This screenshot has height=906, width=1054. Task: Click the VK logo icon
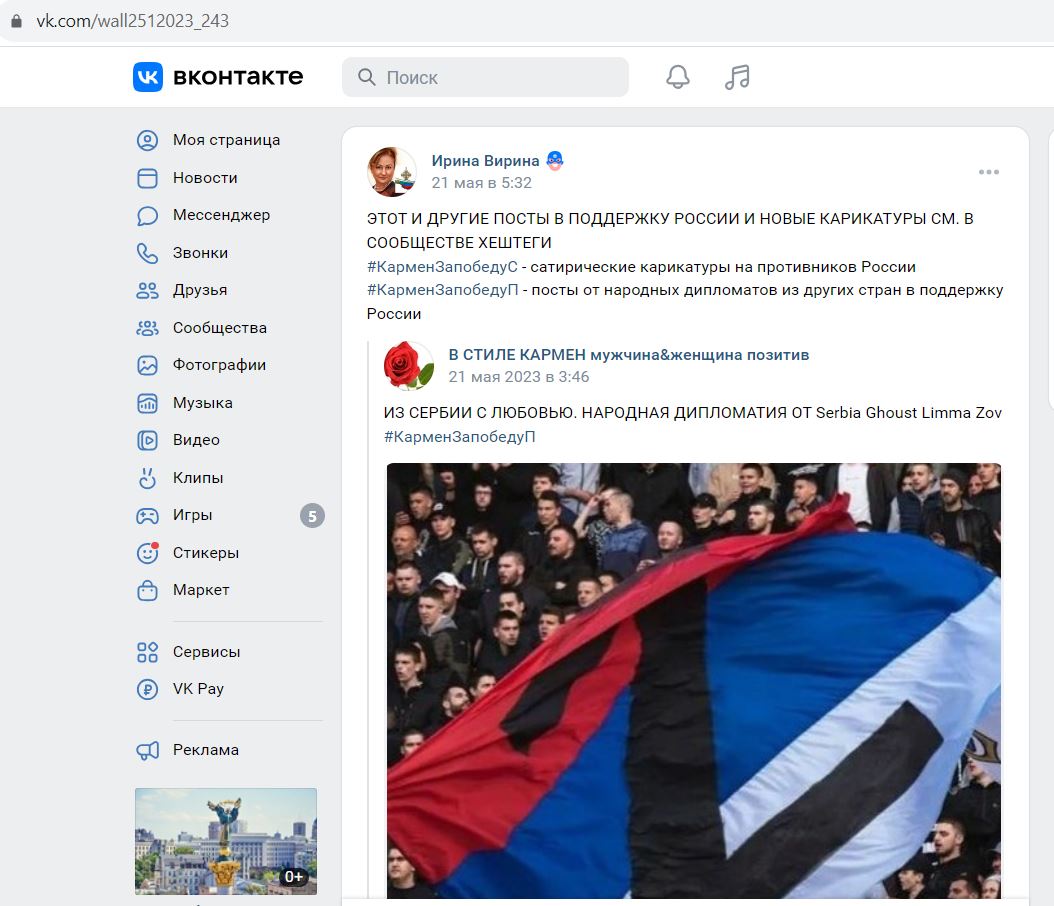[x=148, y=77]
